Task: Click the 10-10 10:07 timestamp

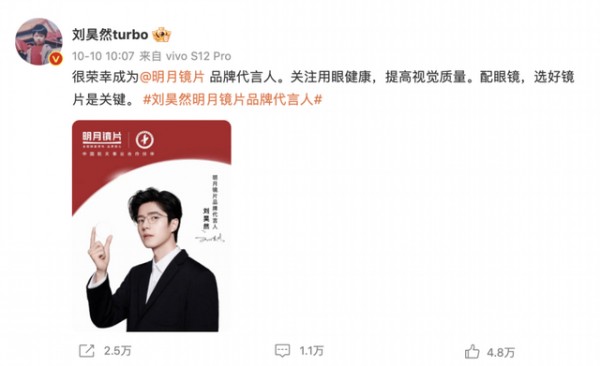Action: pyautogui.click(x=103, y=56)
